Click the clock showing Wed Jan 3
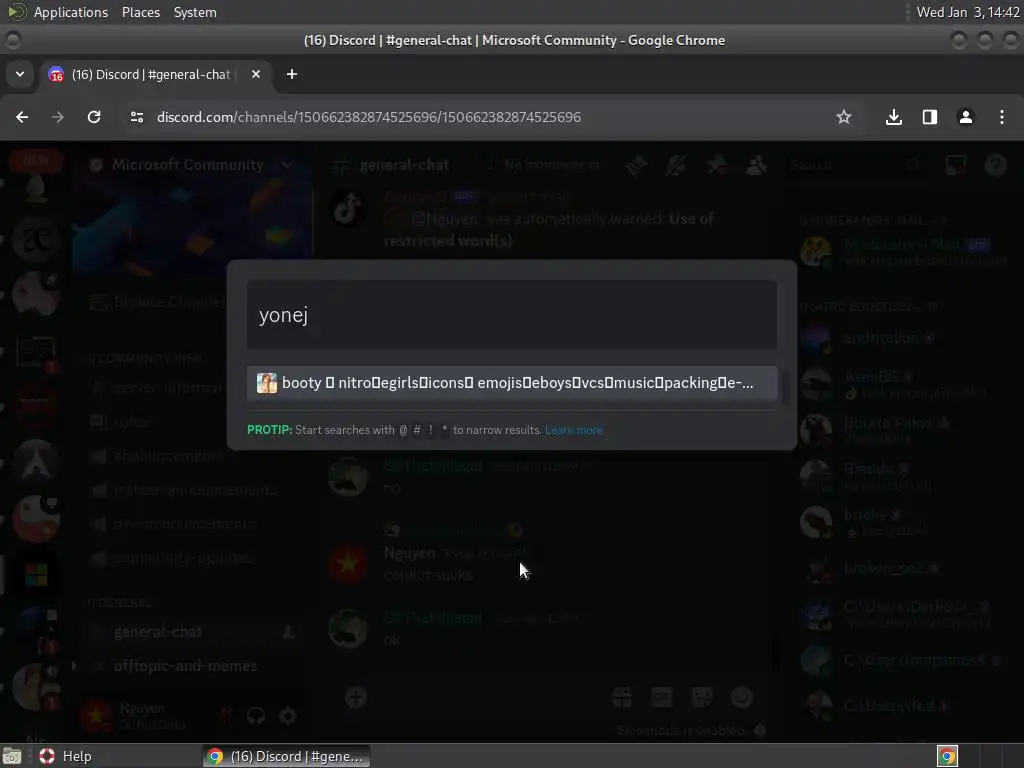1024x768 pixels. pos(968,12)
